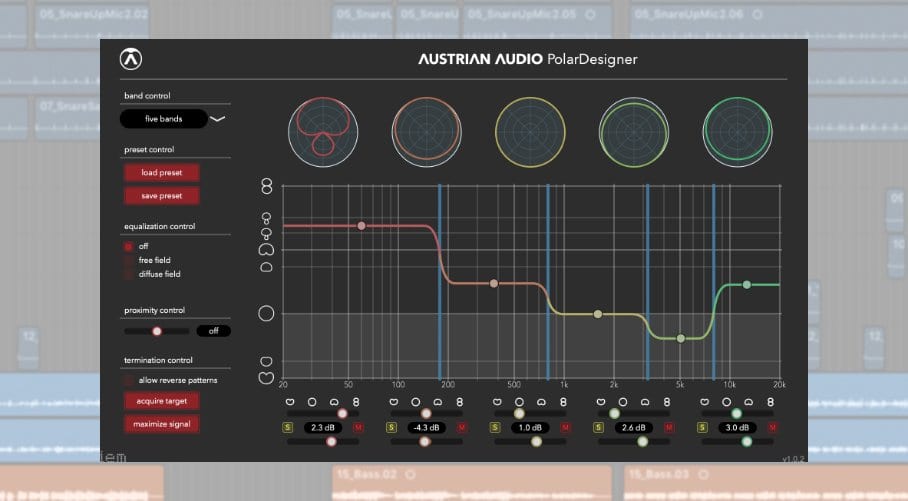This screenshot has width=908, height=501.
Task: Select omni pattern icon for the -4.3 dB band
Action: point(416,401)
